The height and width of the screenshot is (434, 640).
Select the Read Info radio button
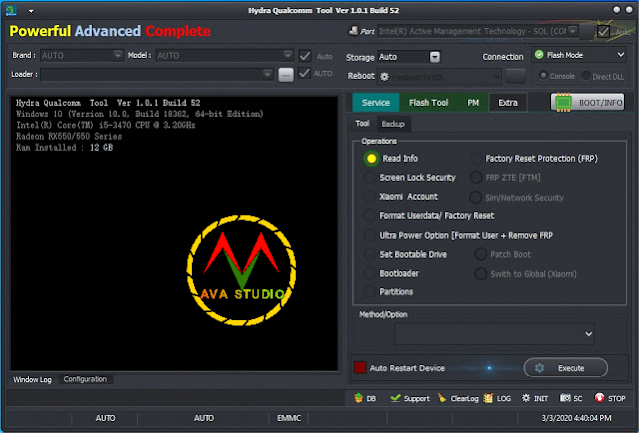371,158
